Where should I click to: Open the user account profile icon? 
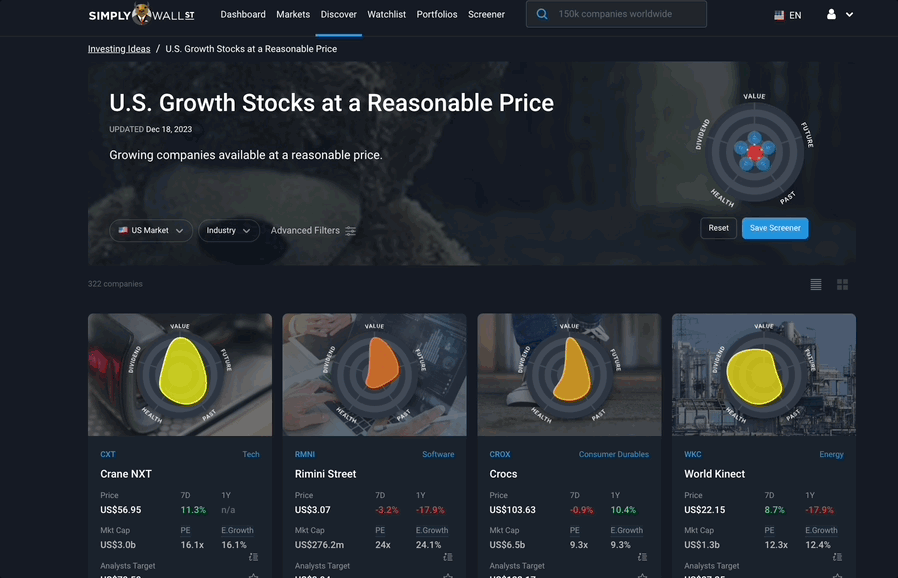pyautogui.click(x=831, y=14)
